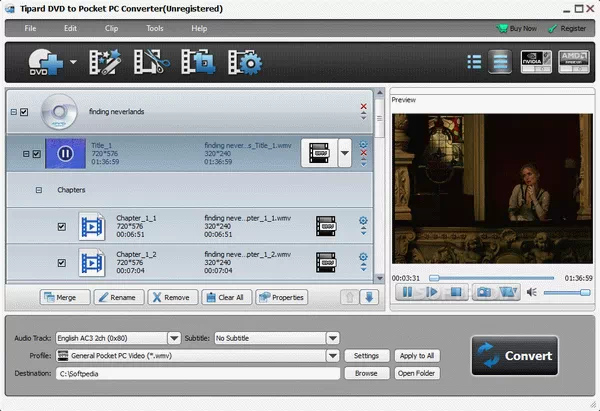Toggle the Chapter_1_1 checkbox
Viewport: 600px width, 411px height.
[x=62, y=227]
